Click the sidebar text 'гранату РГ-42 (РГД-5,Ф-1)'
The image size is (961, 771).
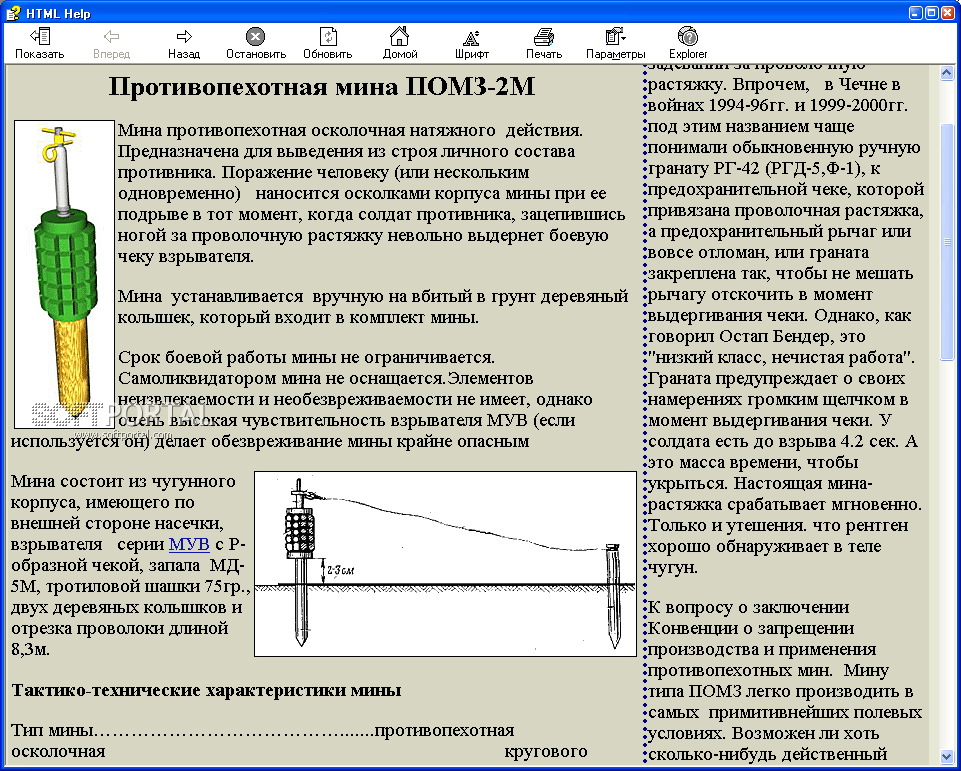[758, 169]
